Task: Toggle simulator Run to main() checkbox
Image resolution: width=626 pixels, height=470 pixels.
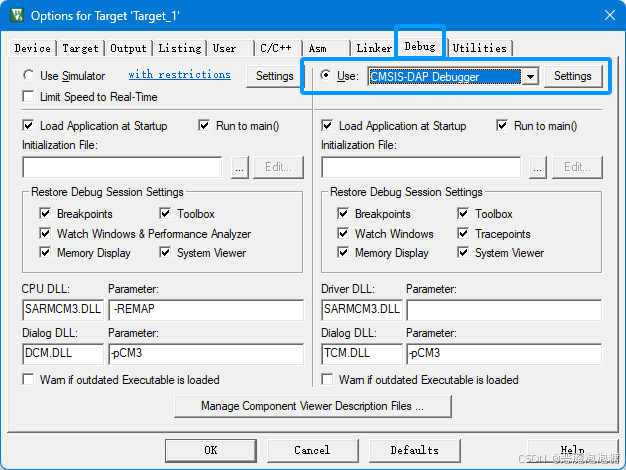Action: click(x=204, y=125)
